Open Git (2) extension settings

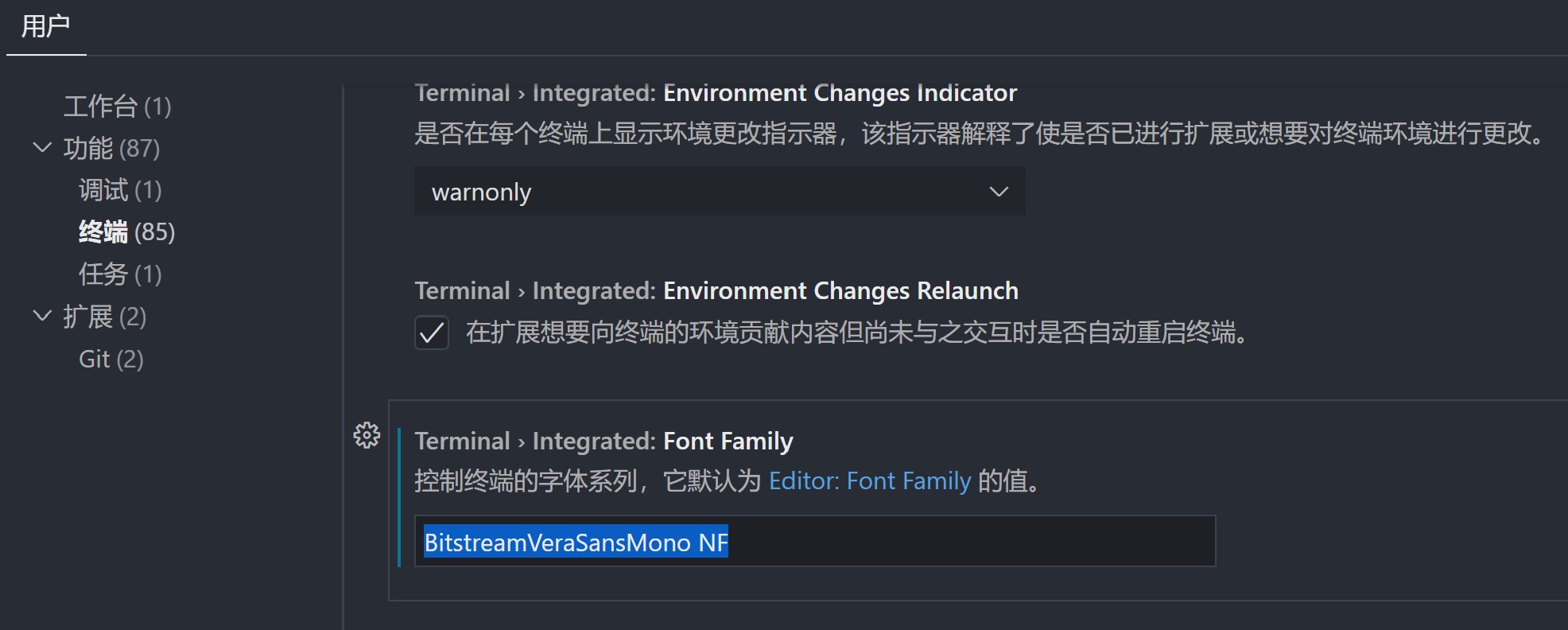[111, 360]
